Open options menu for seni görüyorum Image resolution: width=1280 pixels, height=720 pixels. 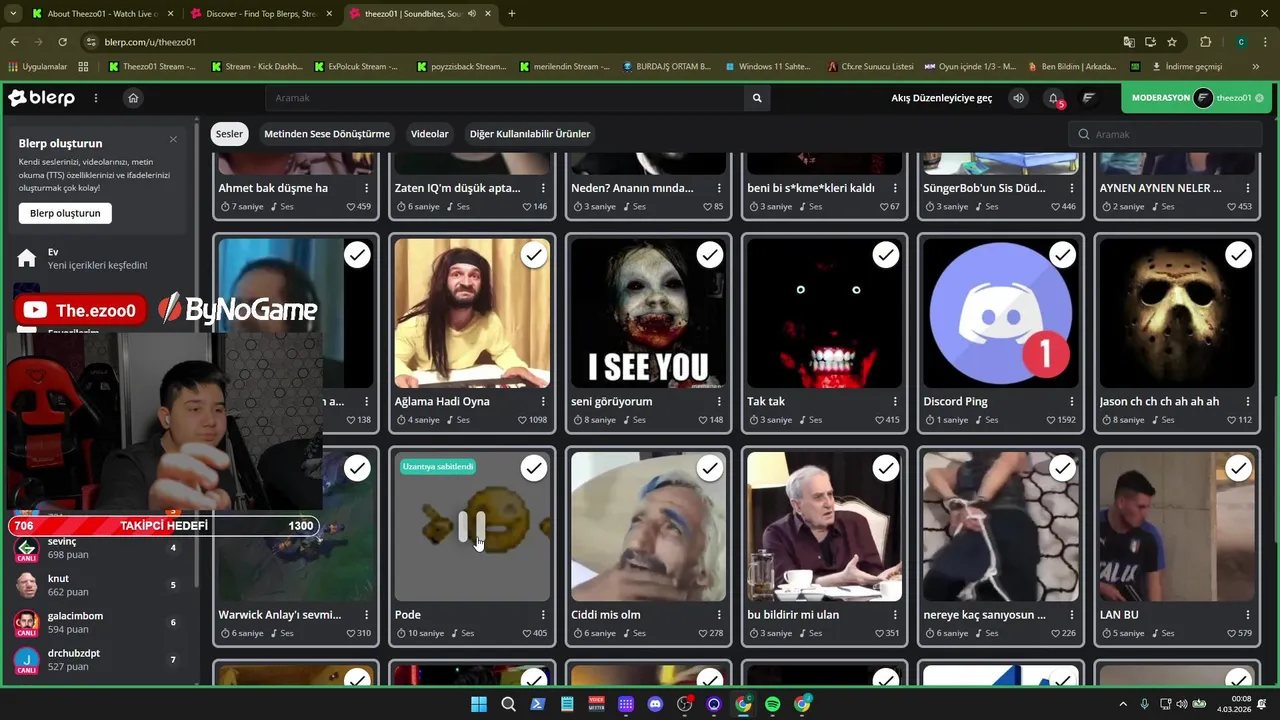point(719,401)
